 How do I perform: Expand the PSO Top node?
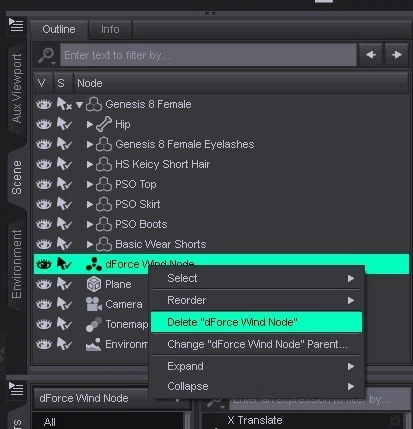[x=89, y=184]
